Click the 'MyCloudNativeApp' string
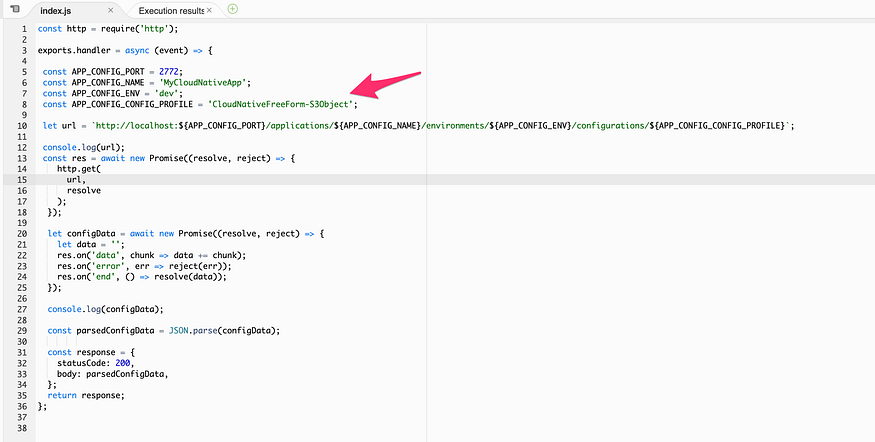 click(x=203, y=83)
